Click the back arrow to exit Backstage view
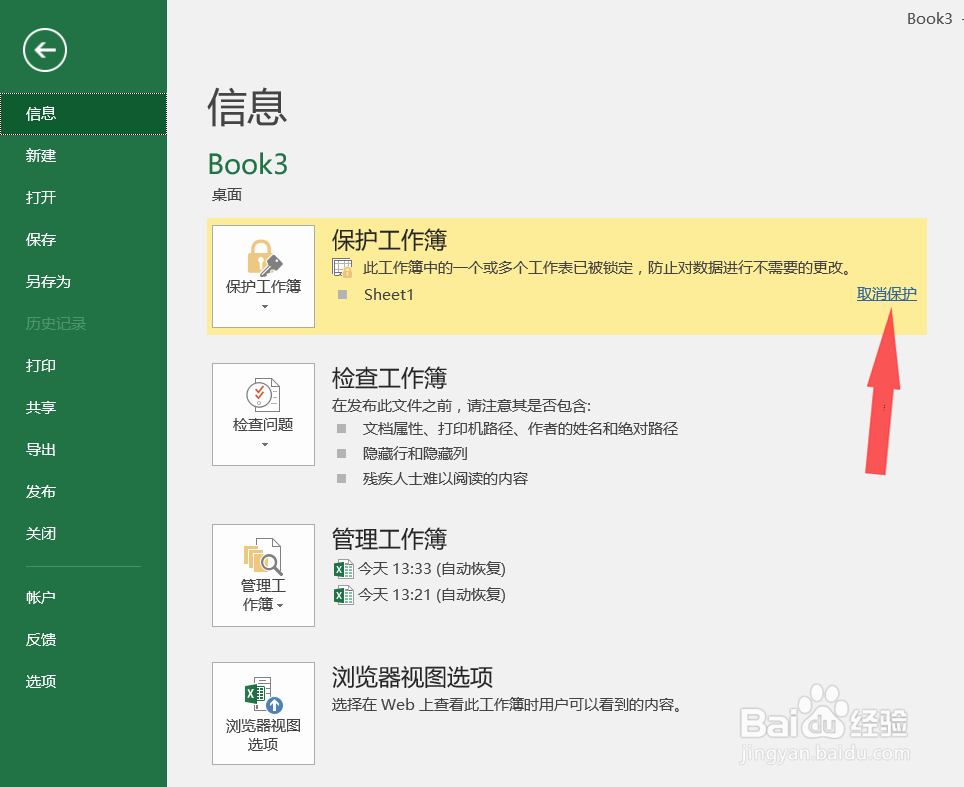This screenshot has height=787, width=964. (x=44, y=49)
